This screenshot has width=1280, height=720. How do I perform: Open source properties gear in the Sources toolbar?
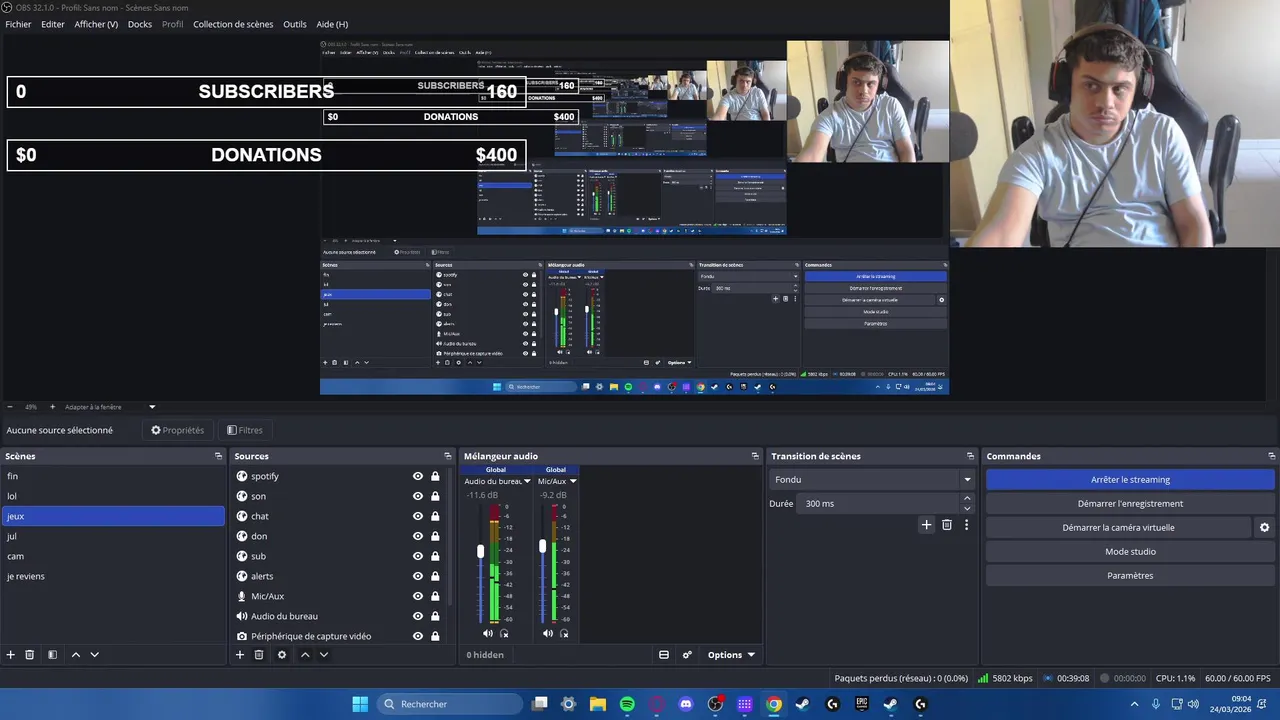pyautogui.click(x=282, y=655)
